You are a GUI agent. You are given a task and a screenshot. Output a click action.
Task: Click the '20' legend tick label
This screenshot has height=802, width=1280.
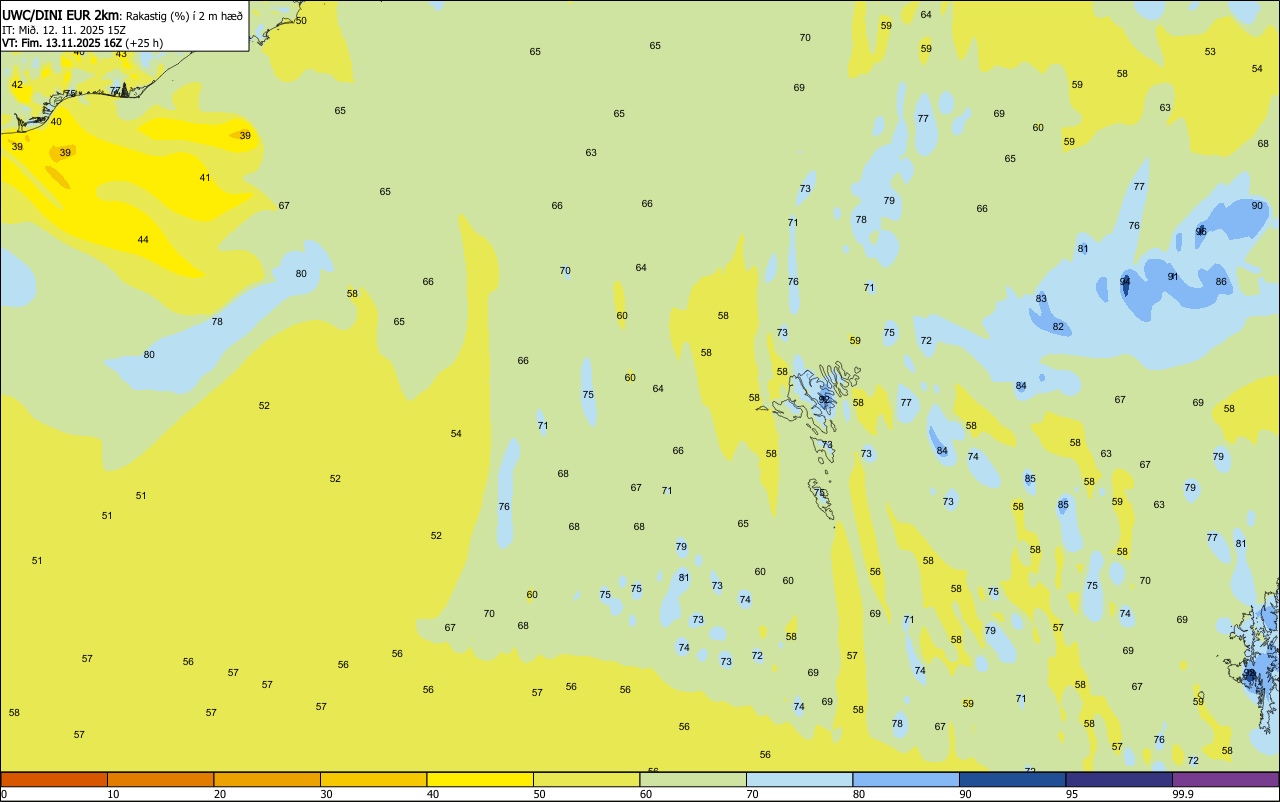click(x=220, y=794)
